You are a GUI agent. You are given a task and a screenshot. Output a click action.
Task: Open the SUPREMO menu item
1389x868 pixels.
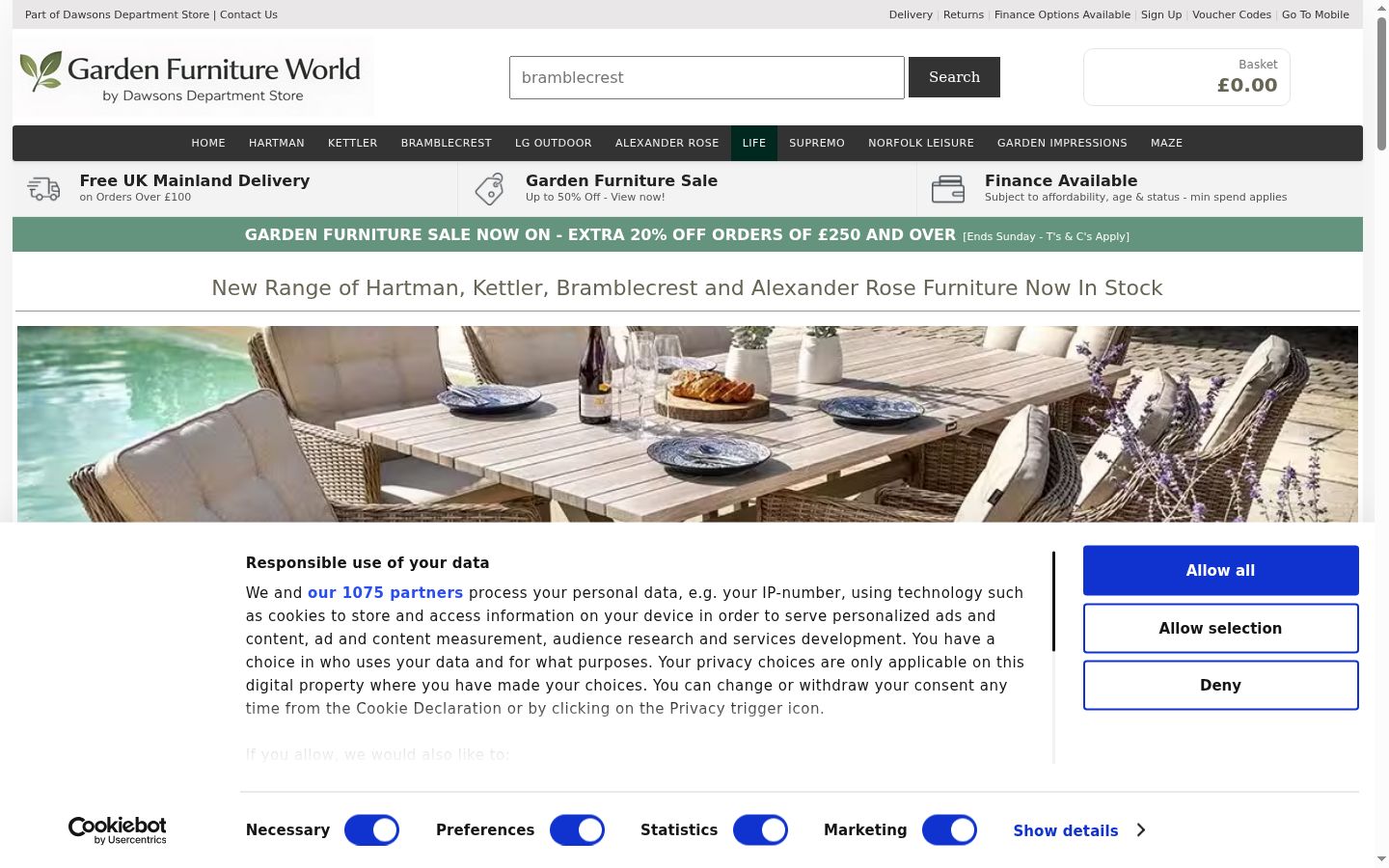coord(817,143)
